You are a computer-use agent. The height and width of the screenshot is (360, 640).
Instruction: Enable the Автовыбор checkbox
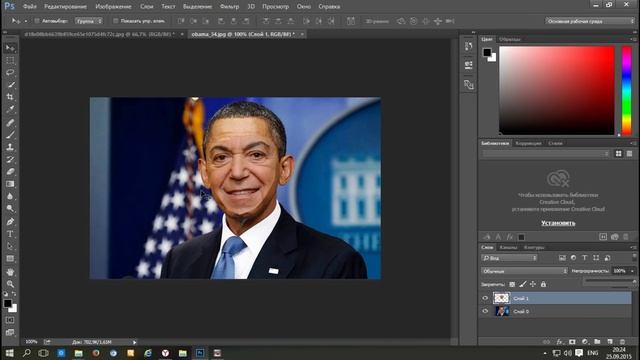point(37,21)
